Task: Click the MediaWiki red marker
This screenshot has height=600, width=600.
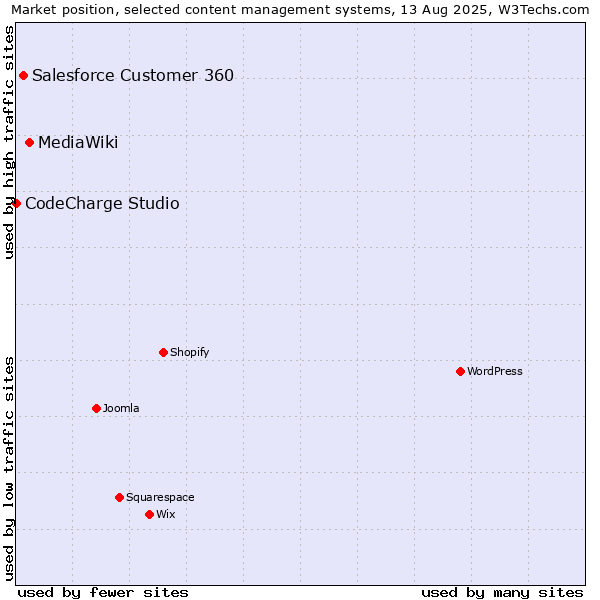Action: tap(29, 143)
